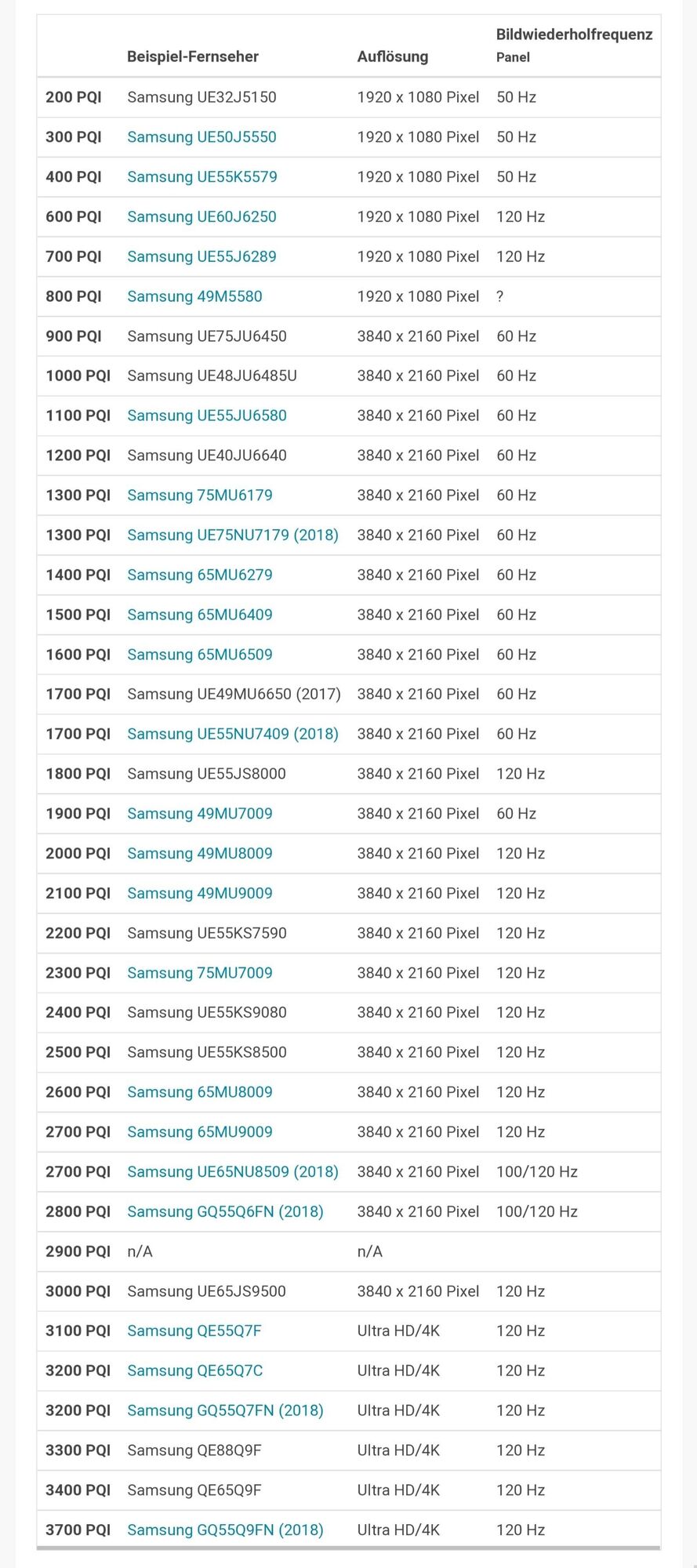Viewport: 697px width, 1568px height.
Task: Click the 400 PQI row label
Action: click(74, 177)
